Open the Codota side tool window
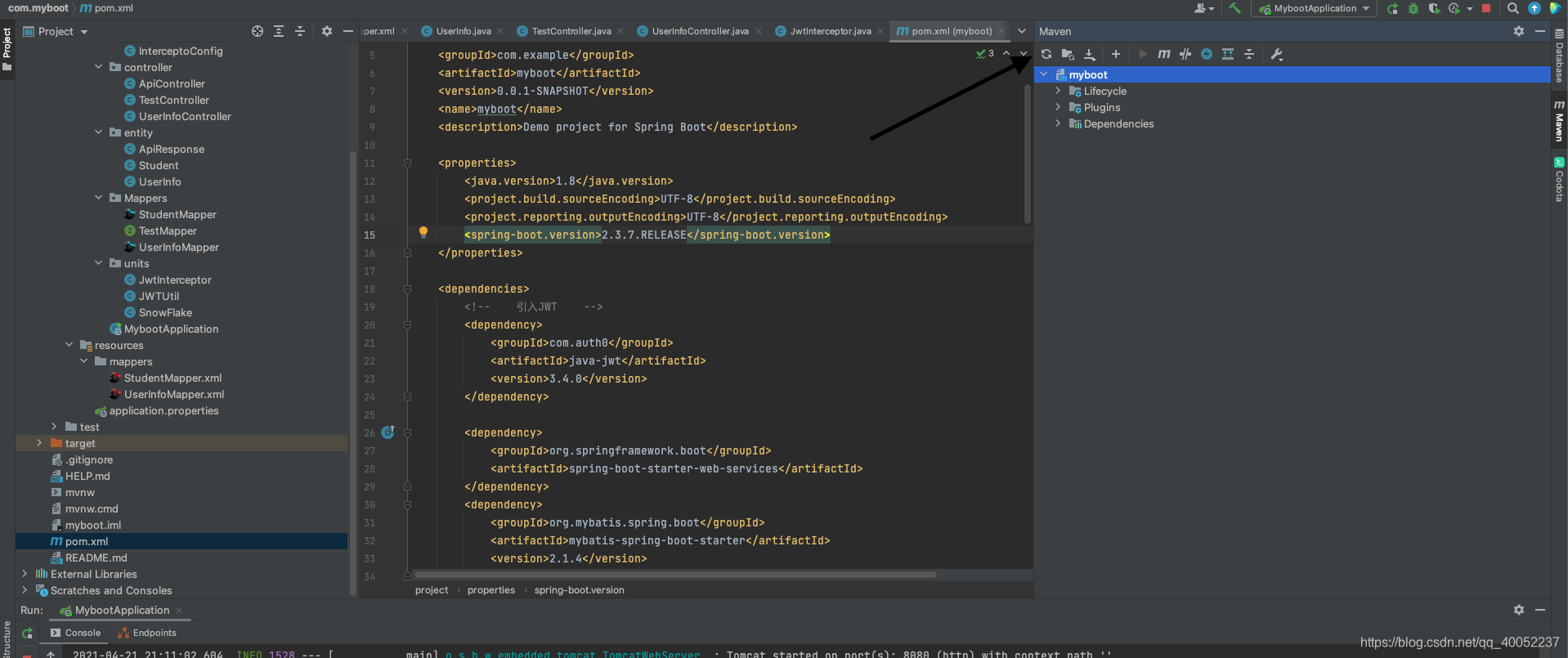1568x658 pixels. [x=1559, y=180]
